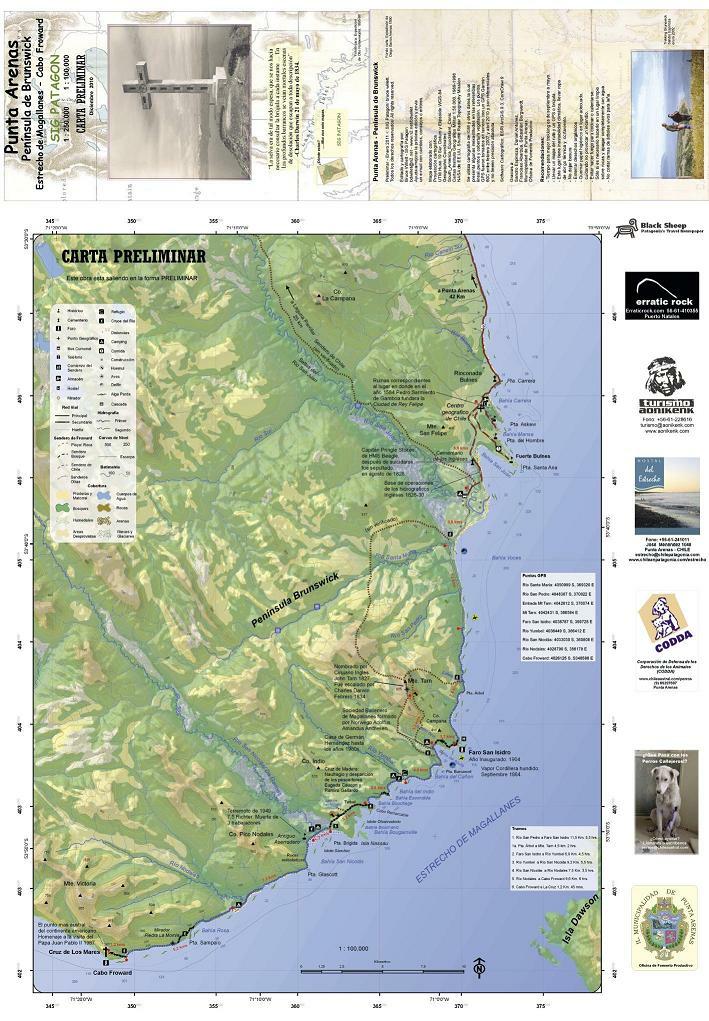The width and height of the screenshot is (709, 1021).
Task: Click the Coberturas legend heading
Action: tap(98, 485)
